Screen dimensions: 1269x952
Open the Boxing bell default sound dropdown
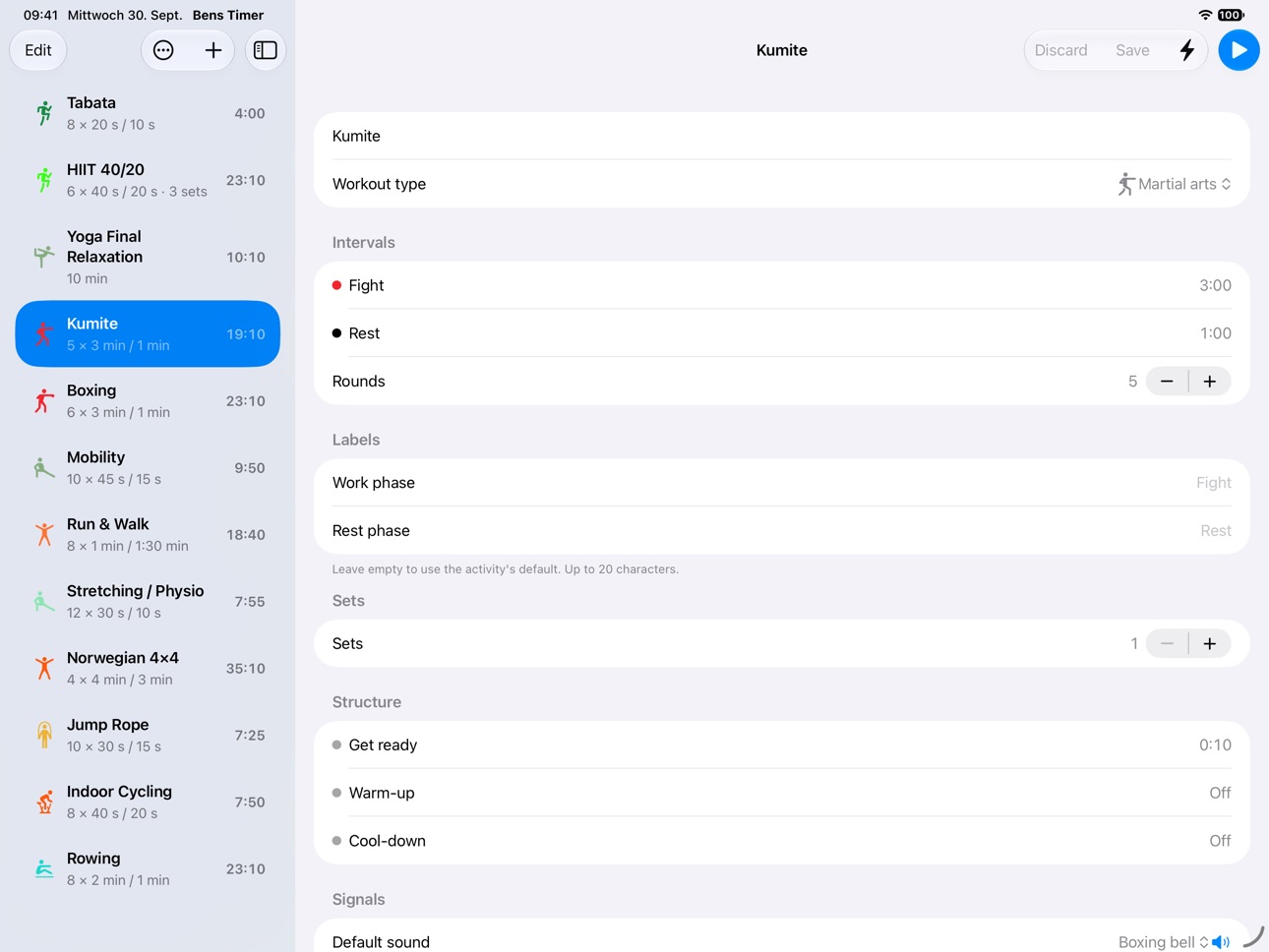coord(1163,942)
